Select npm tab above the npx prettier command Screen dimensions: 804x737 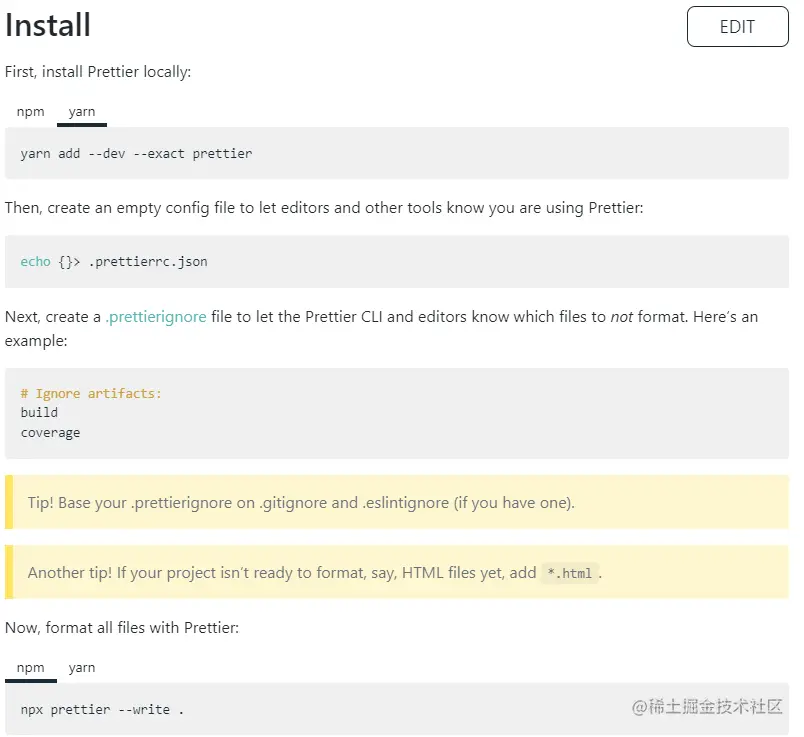31,667
